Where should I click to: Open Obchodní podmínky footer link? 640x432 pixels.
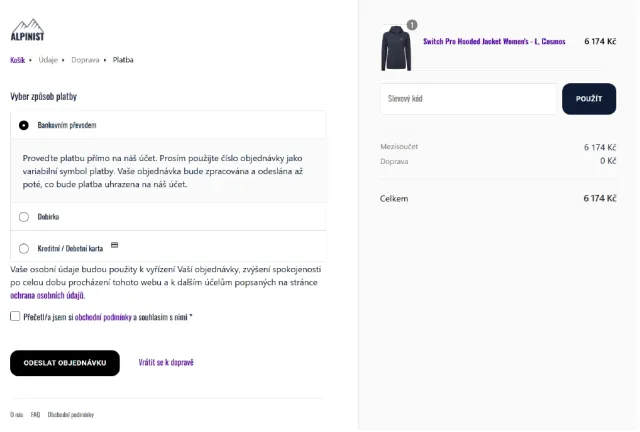71,414
